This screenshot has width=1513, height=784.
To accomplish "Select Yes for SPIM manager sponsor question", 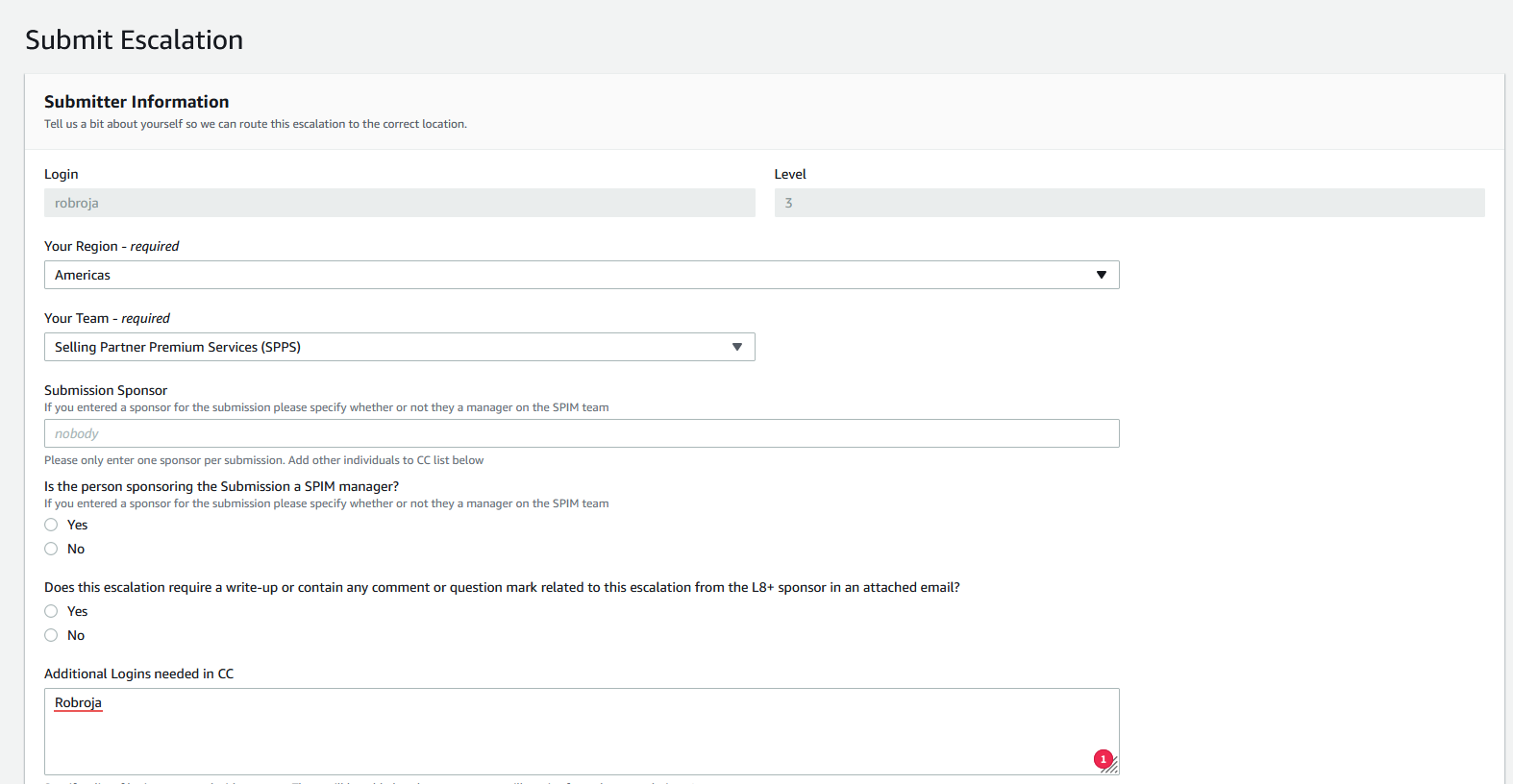I will (x=51, y=525).
